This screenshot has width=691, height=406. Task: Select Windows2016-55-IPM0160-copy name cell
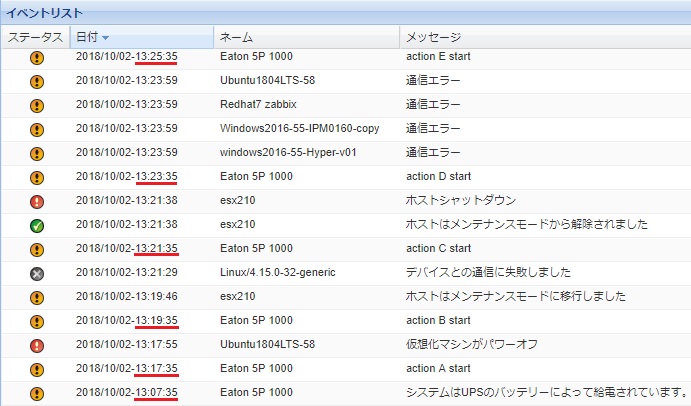click(x=293, y=128)
